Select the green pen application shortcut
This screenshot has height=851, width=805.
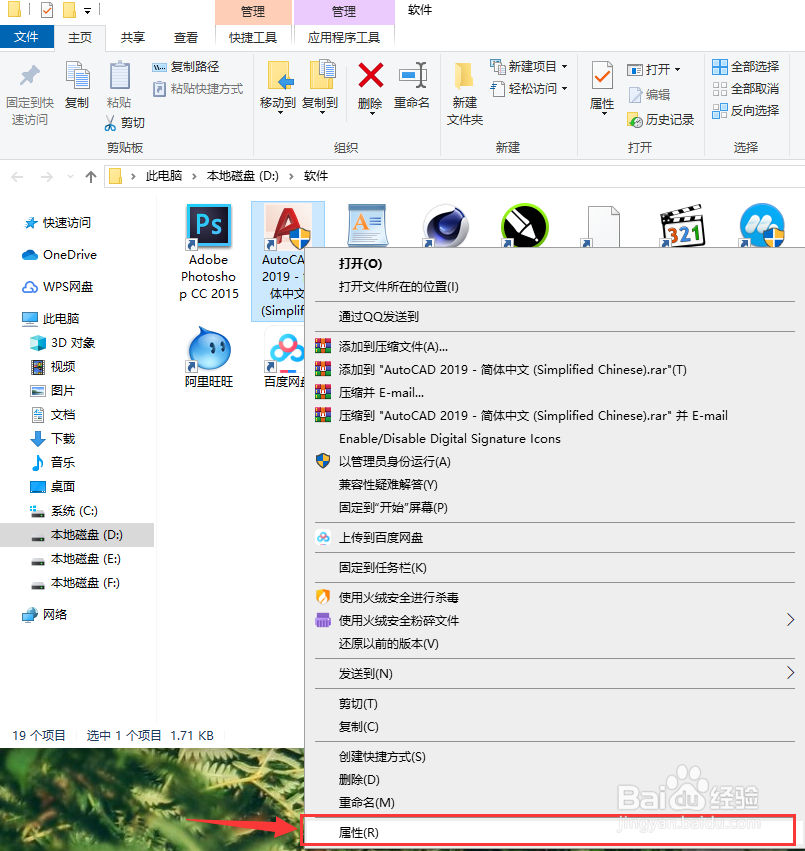524,226
